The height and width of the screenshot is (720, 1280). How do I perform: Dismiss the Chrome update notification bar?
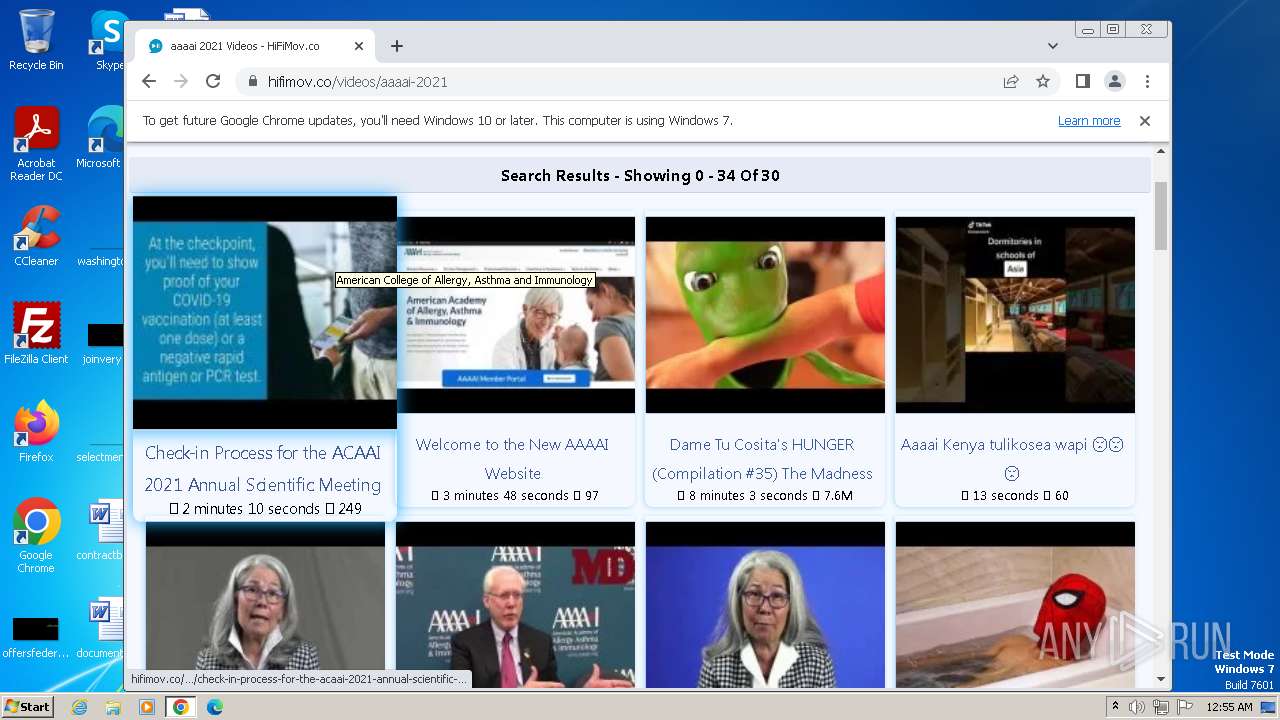coord(1145,121)
